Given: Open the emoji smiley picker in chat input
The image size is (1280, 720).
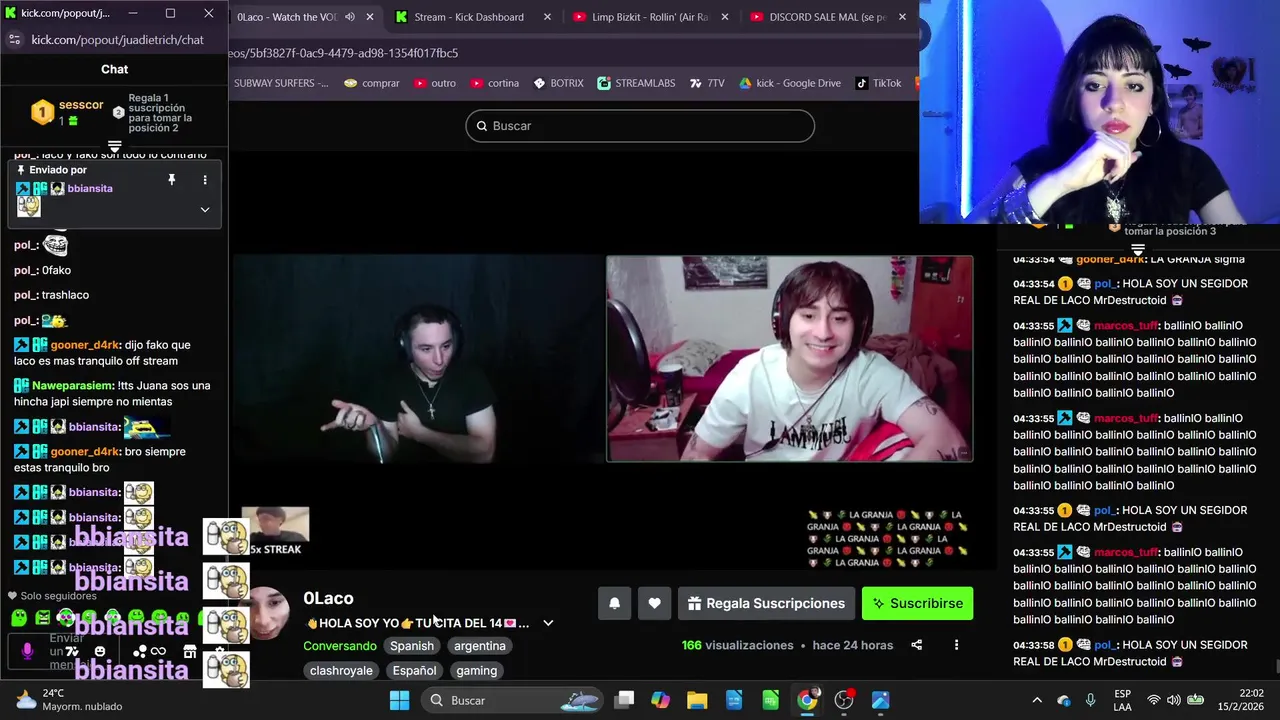Looking at the screenshot, I should click(x=100, y=651).
